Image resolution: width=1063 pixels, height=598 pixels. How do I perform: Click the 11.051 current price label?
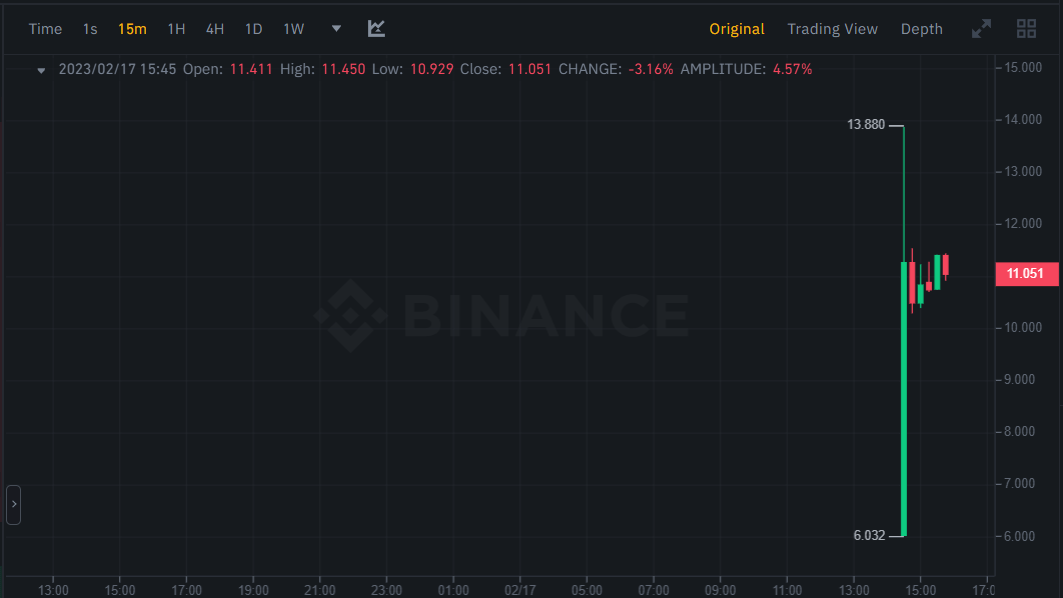point(1026,274)
